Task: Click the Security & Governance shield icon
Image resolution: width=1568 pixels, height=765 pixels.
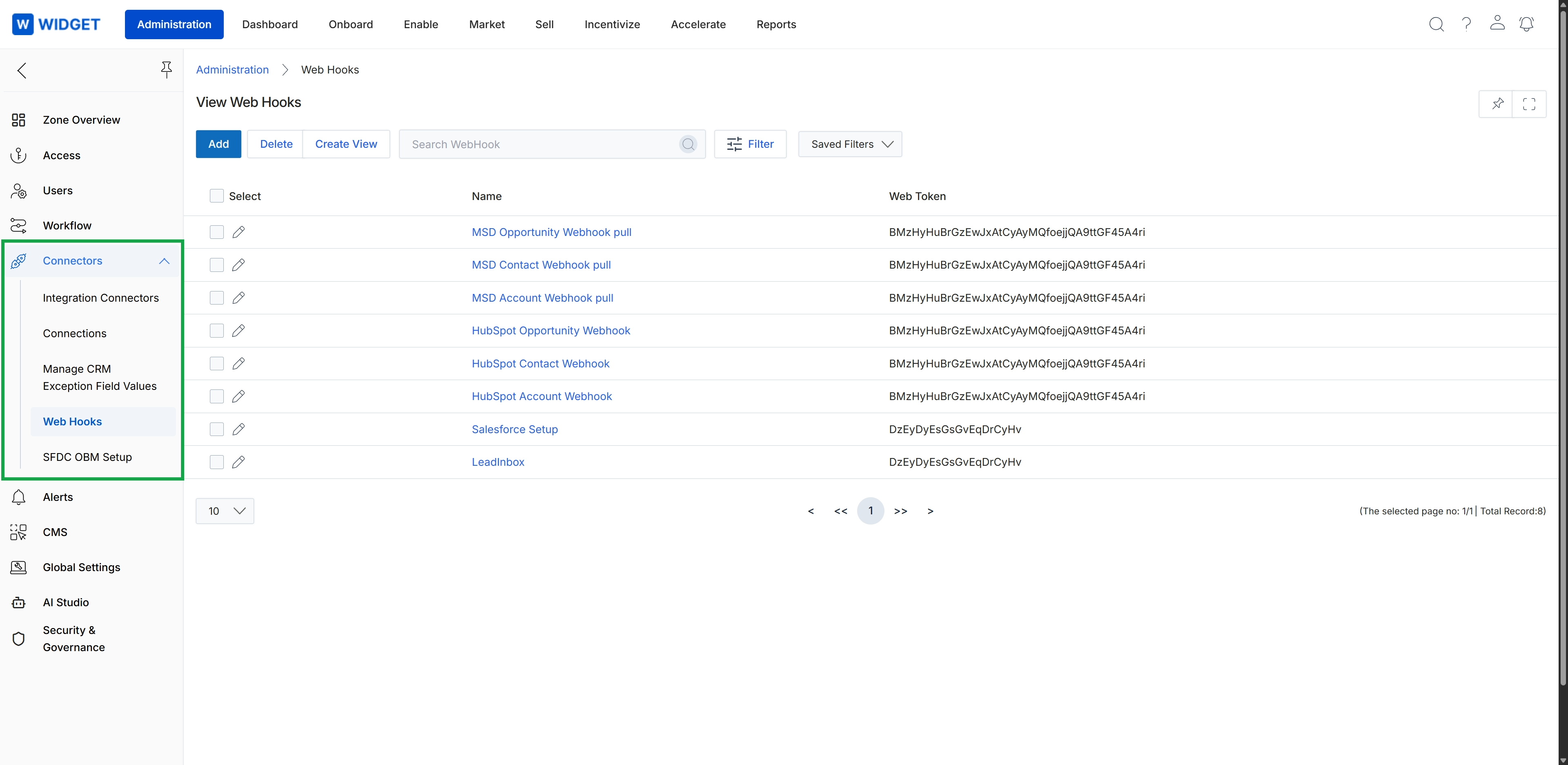Action: [18, 639]
